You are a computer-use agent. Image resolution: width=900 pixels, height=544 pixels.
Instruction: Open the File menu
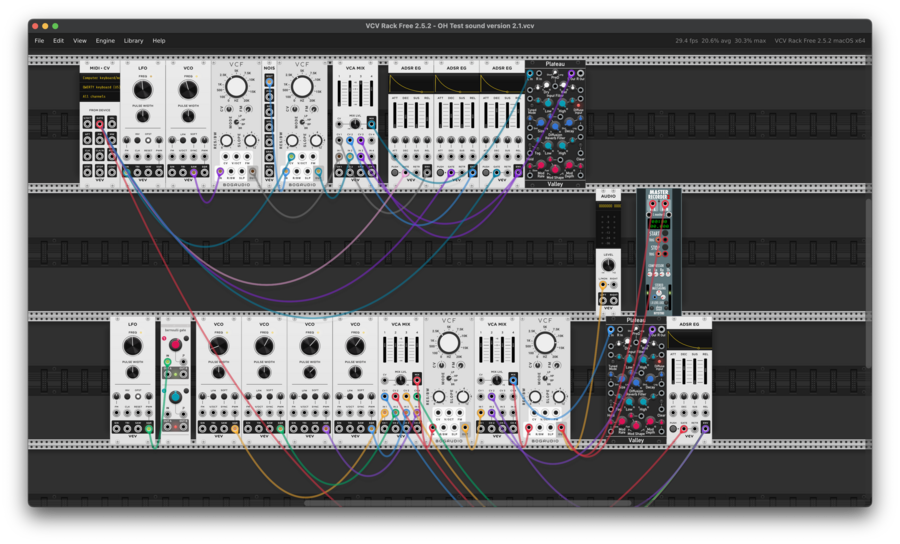39,41
